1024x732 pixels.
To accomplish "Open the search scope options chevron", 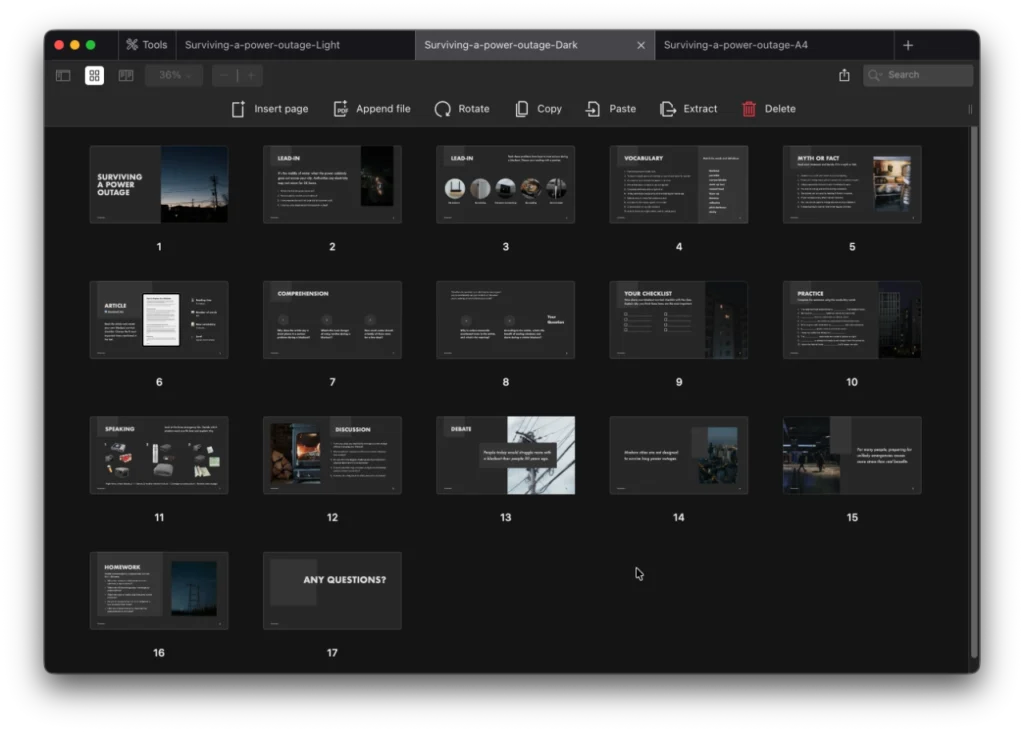I will [879, 74].
